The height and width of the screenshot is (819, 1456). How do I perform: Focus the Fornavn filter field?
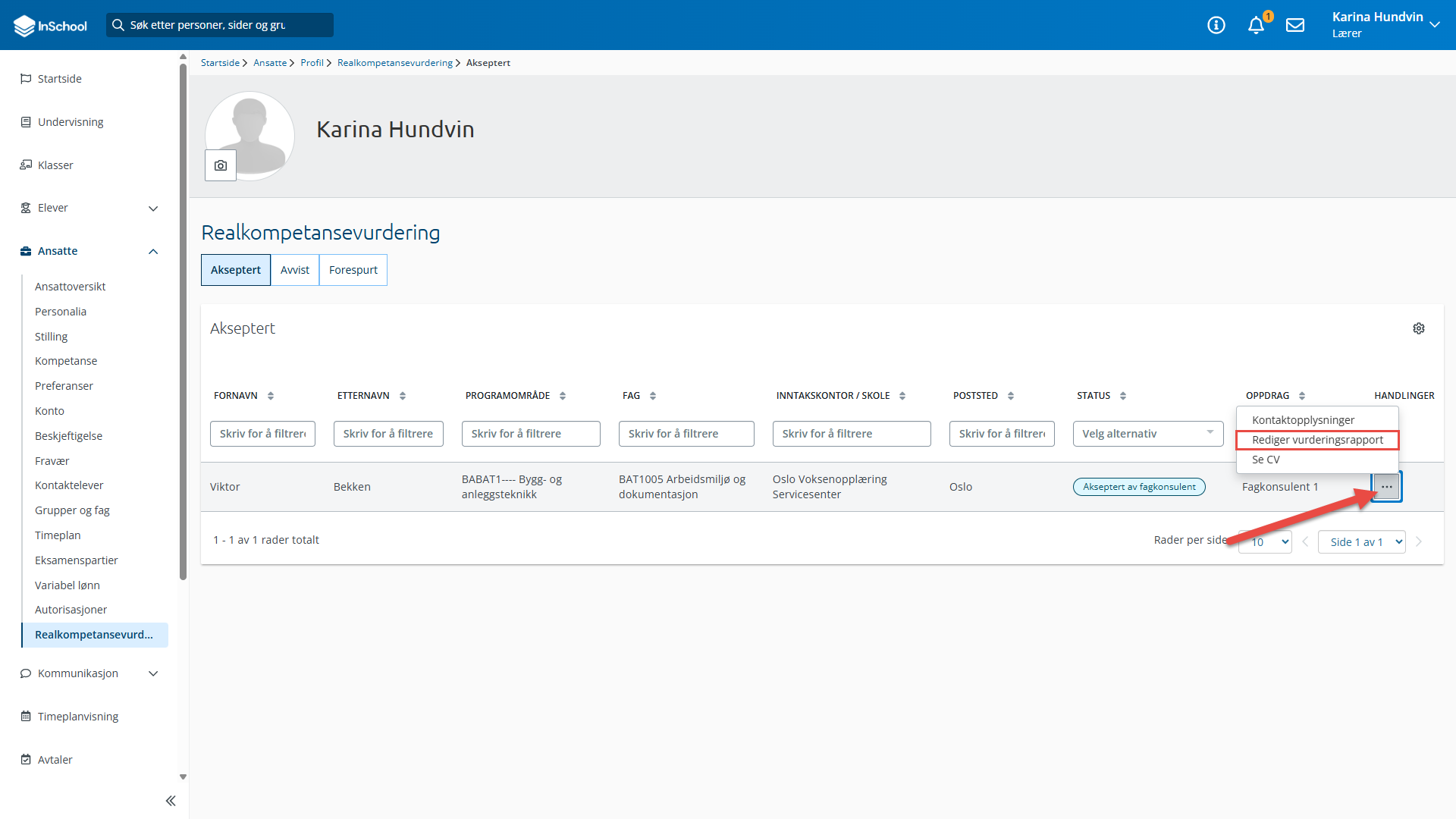(x=262, y=434)
